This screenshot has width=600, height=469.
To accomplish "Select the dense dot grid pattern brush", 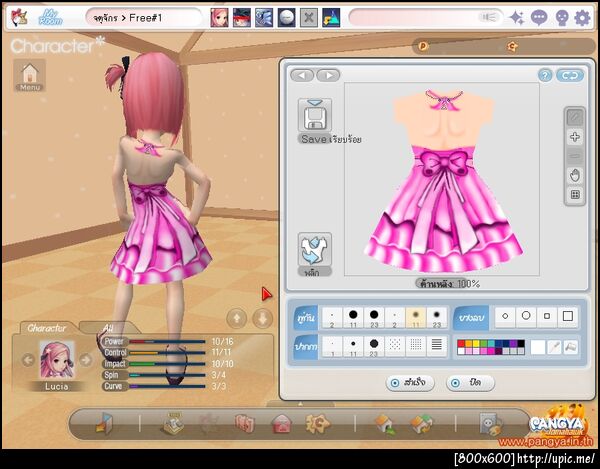I will point(416,347).
